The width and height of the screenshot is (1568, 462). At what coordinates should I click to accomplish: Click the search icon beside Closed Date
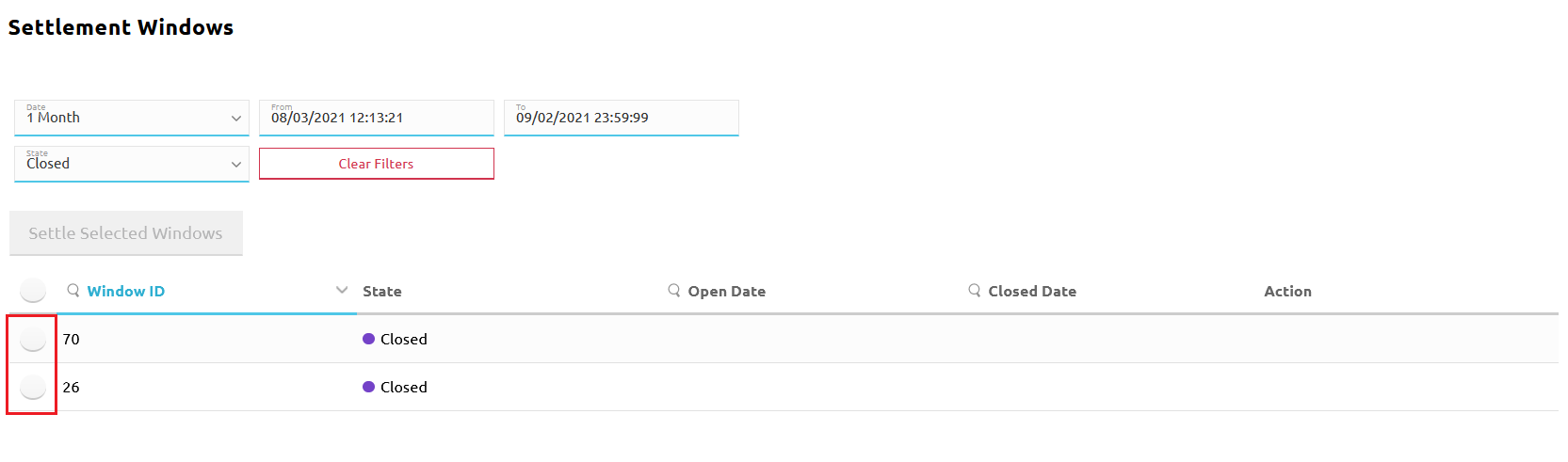975,291
